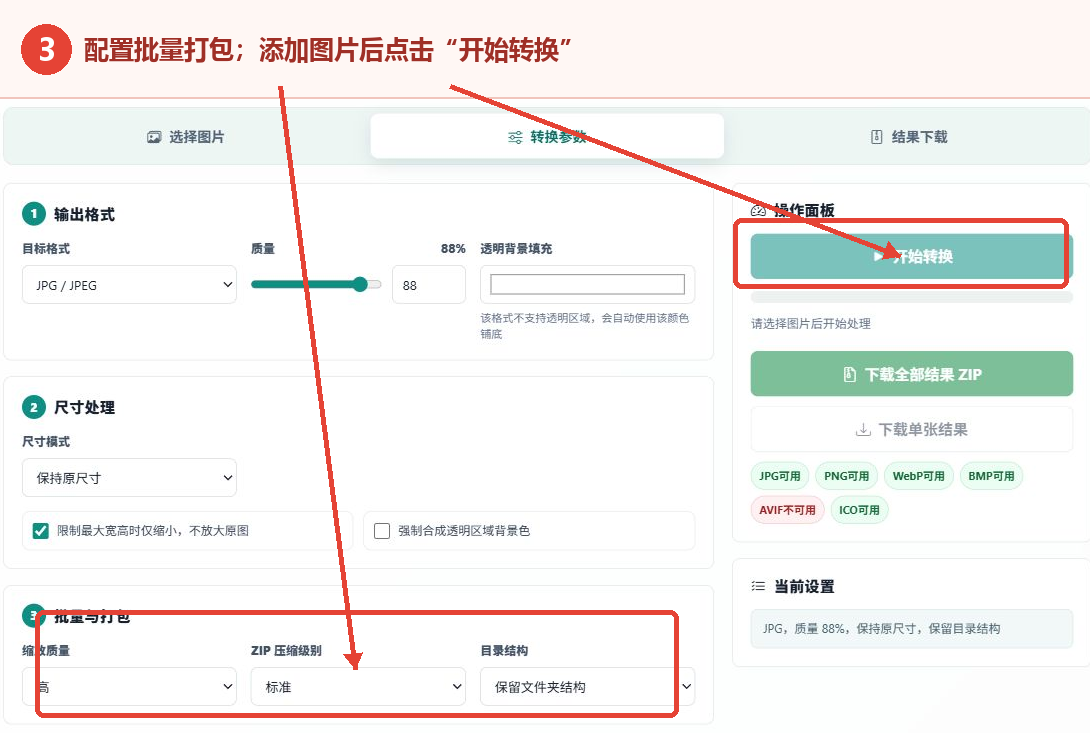Click the ICO可用 format badge

click(x=859, y=510)
